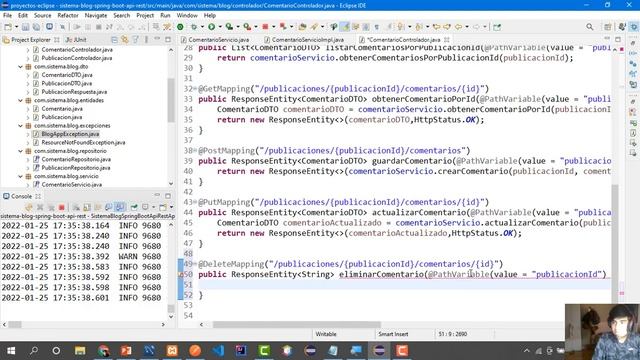640x360 pixels.
Task: Open File Explorer from taskbar
Action: tap(80, 351)
